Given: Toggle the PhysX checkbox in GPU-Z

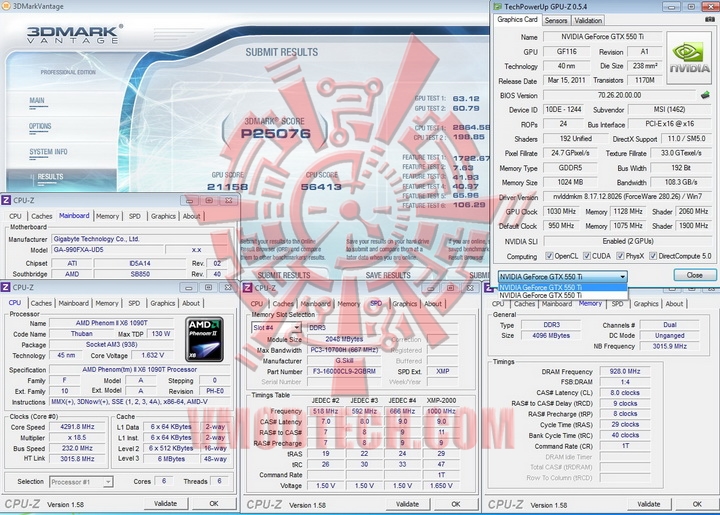Looking at the screenshot, I should [620, 256].
